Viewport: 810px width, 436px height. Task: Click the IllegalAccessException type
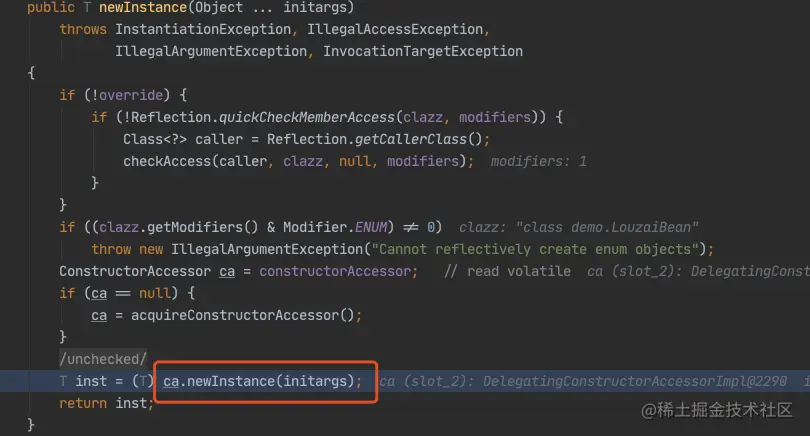click(x=395, y=29)
